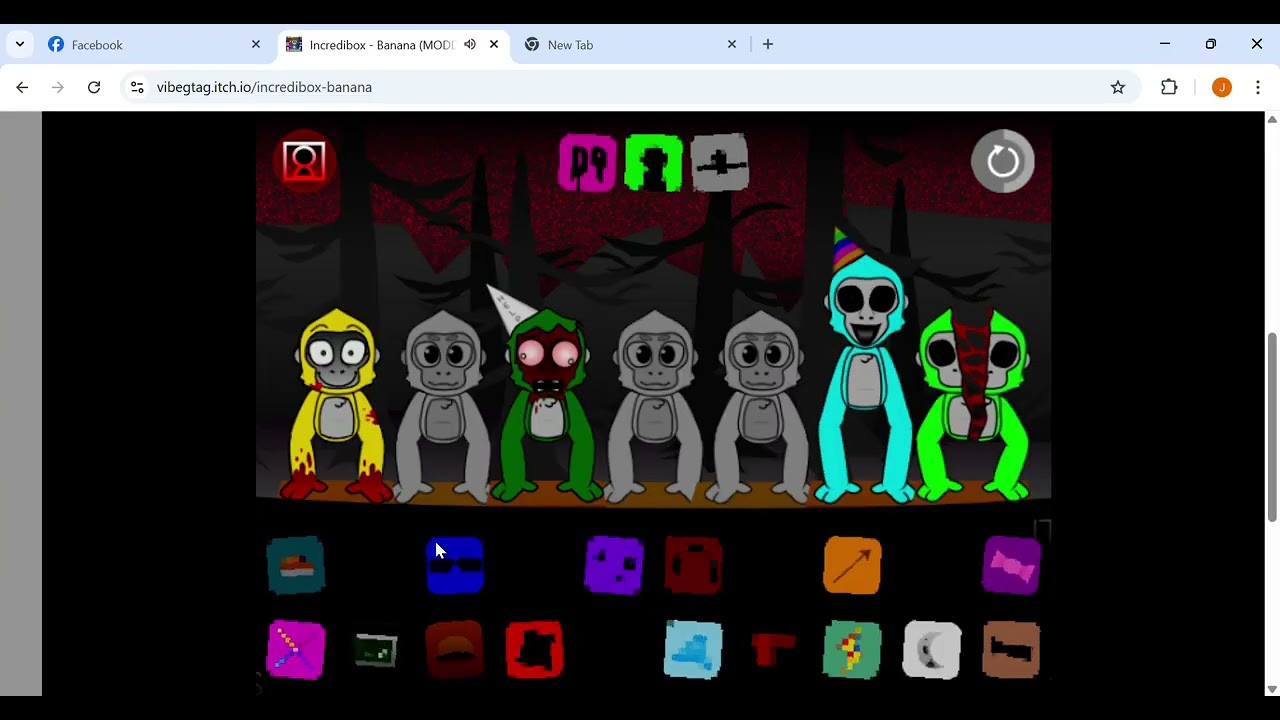Image resolution: width=1280 pixels, height=720 pixels.
Task: Click the dark green bloody monkey with party hat
Action: pos(546,395)
